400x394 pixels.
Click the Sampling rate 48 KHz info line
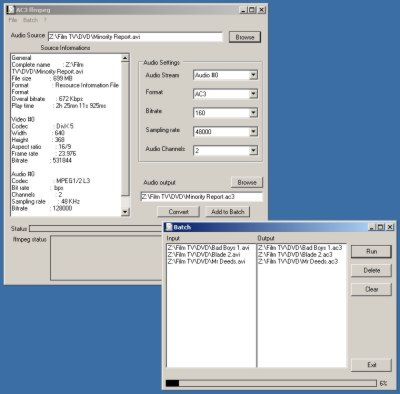click(x=46, y=201)
